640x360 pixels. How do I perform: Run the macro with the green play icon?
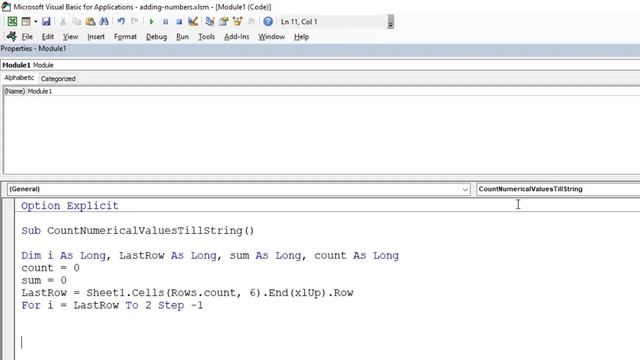coord(151,22)
